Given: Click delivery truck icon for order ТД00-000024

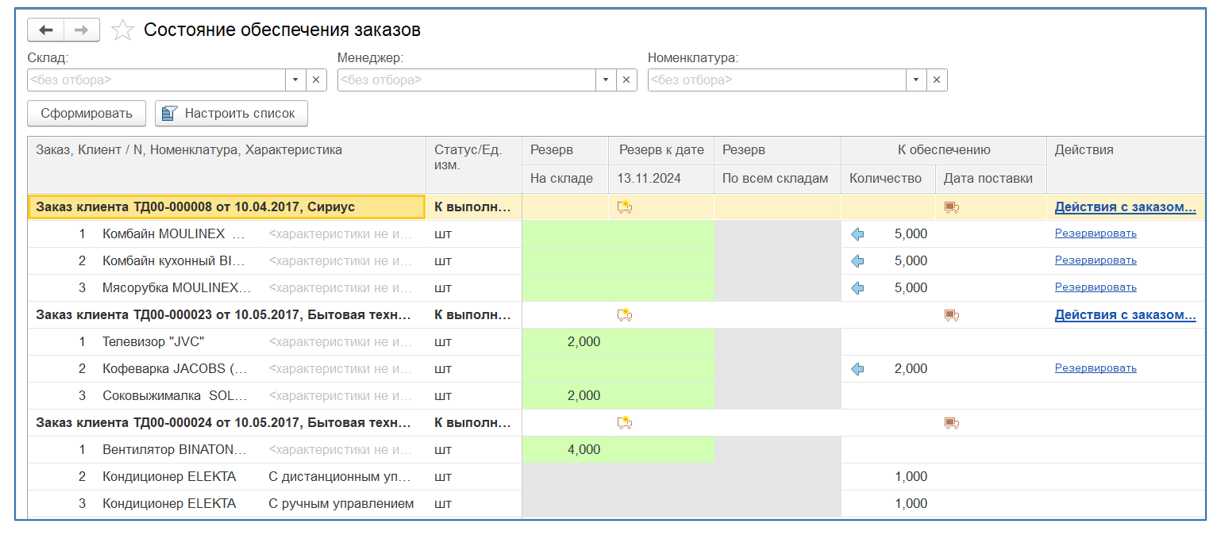Looking at the screenshot, I should coord(951,423).
